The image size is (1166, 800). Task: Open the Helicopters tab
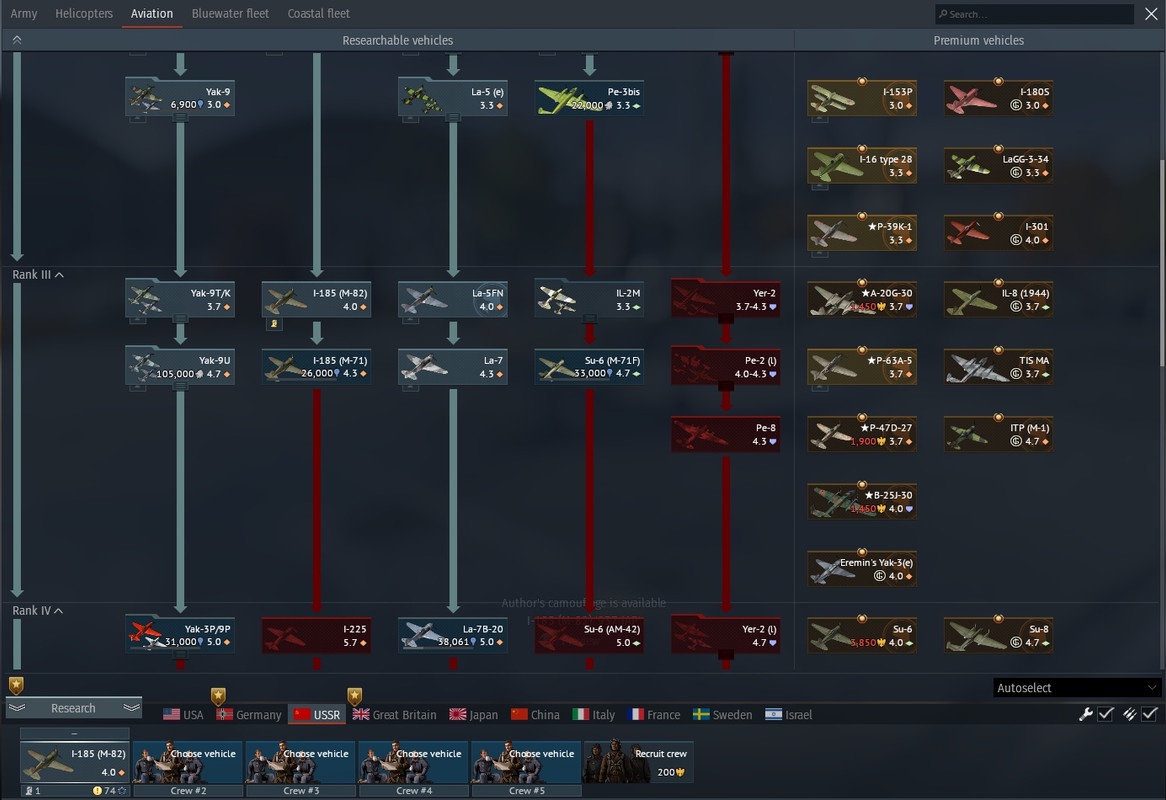click(x=84, y=13)
